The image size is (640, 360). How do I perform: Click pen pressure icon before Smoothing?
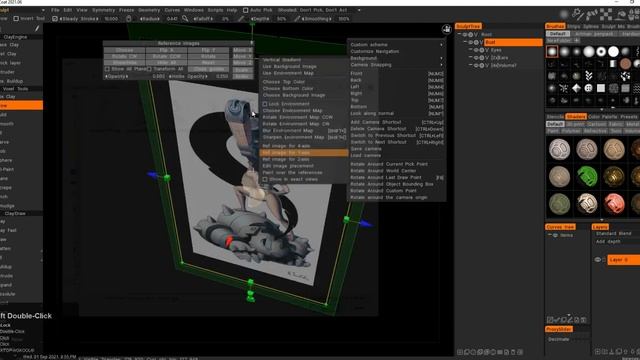(x=297, y=19)
